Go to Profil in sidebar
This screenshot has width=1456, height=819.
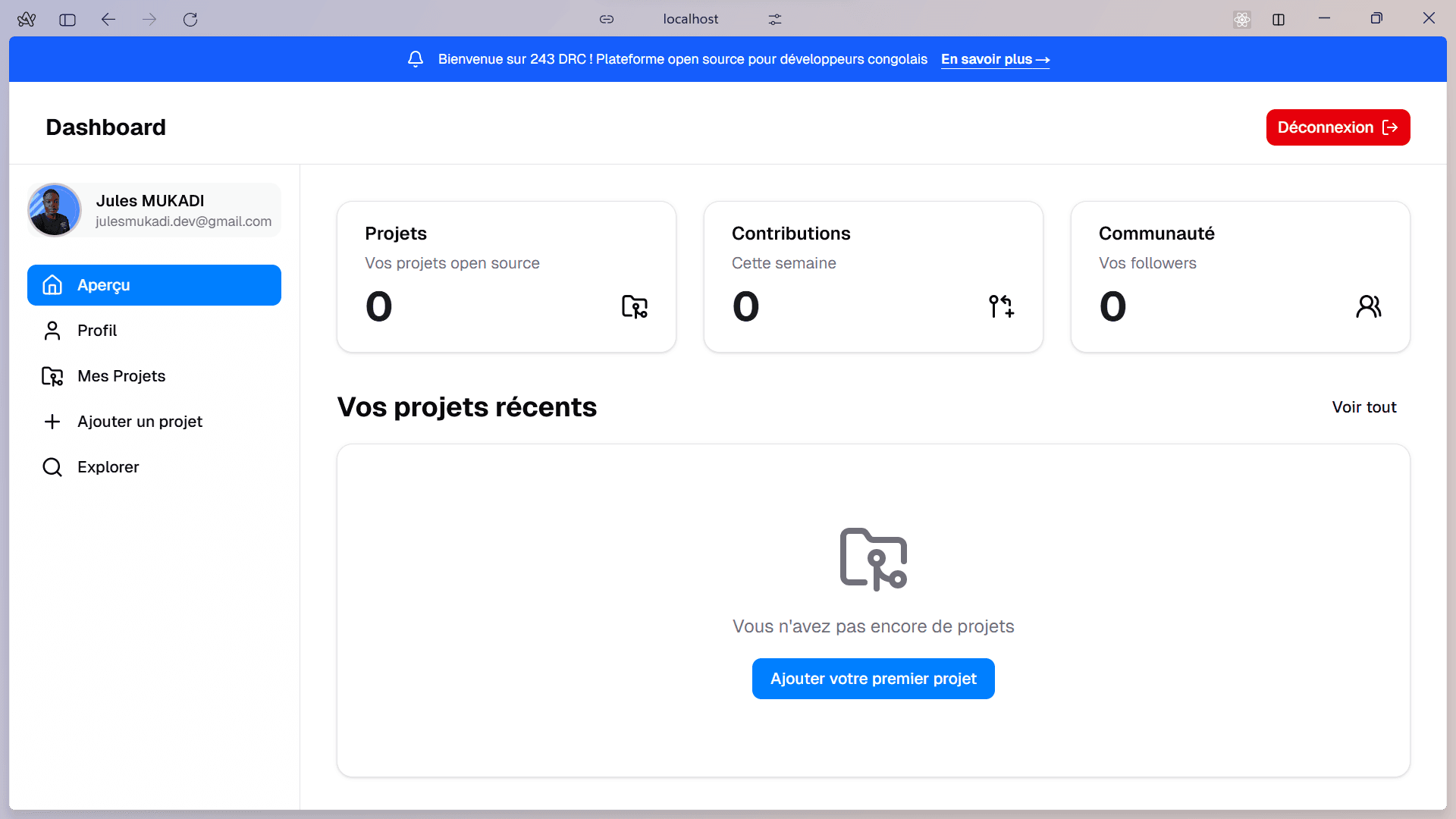[x=97, y=331]
